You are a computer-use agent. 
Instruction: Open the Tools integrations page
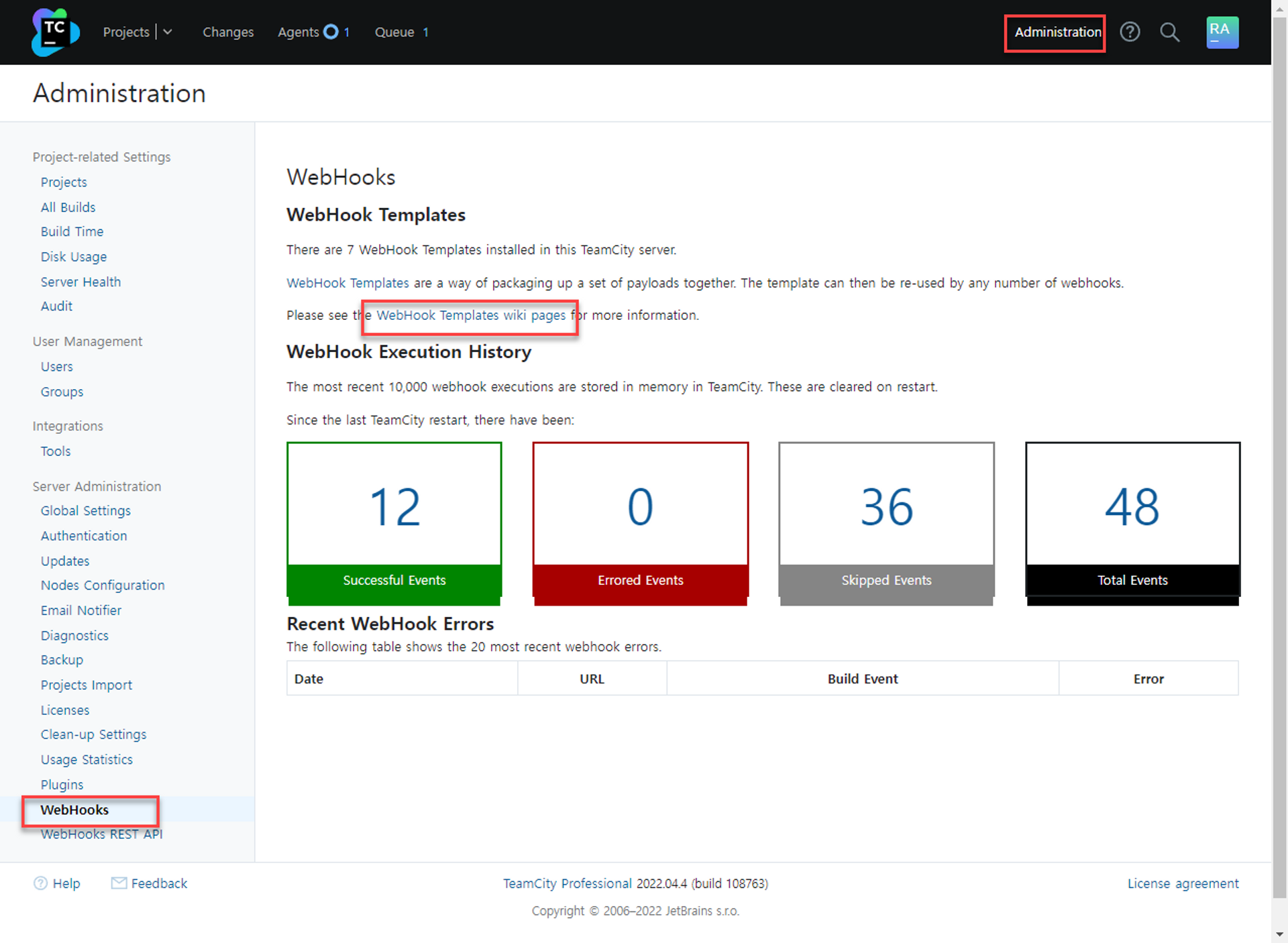pos(55,451)
